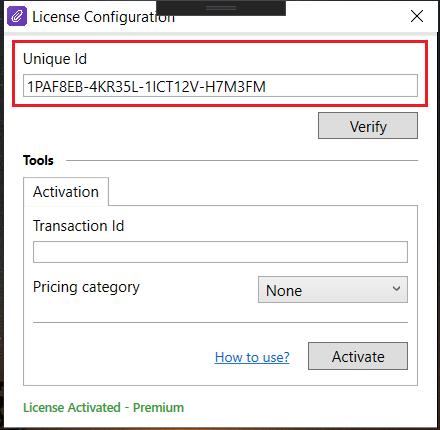This screenshot has width=440, height=430.
Task: Click the Verify button
Action: [368, 126]
